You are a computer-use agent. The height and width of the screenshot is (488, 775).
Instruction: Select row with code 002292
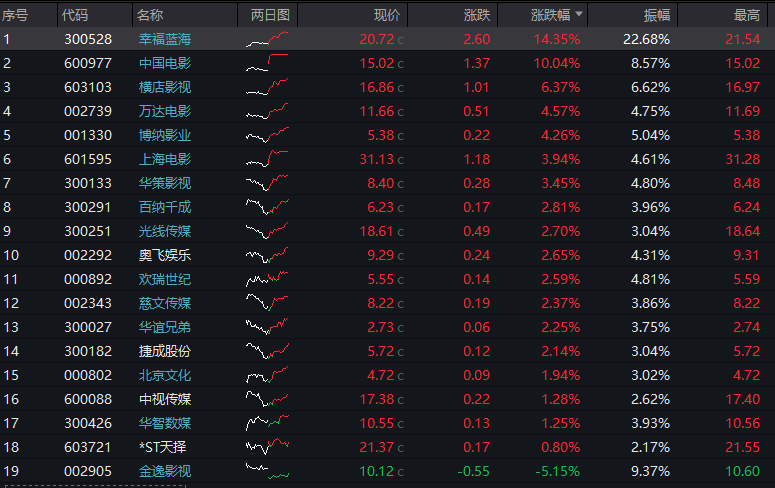(x=388, y=255)
